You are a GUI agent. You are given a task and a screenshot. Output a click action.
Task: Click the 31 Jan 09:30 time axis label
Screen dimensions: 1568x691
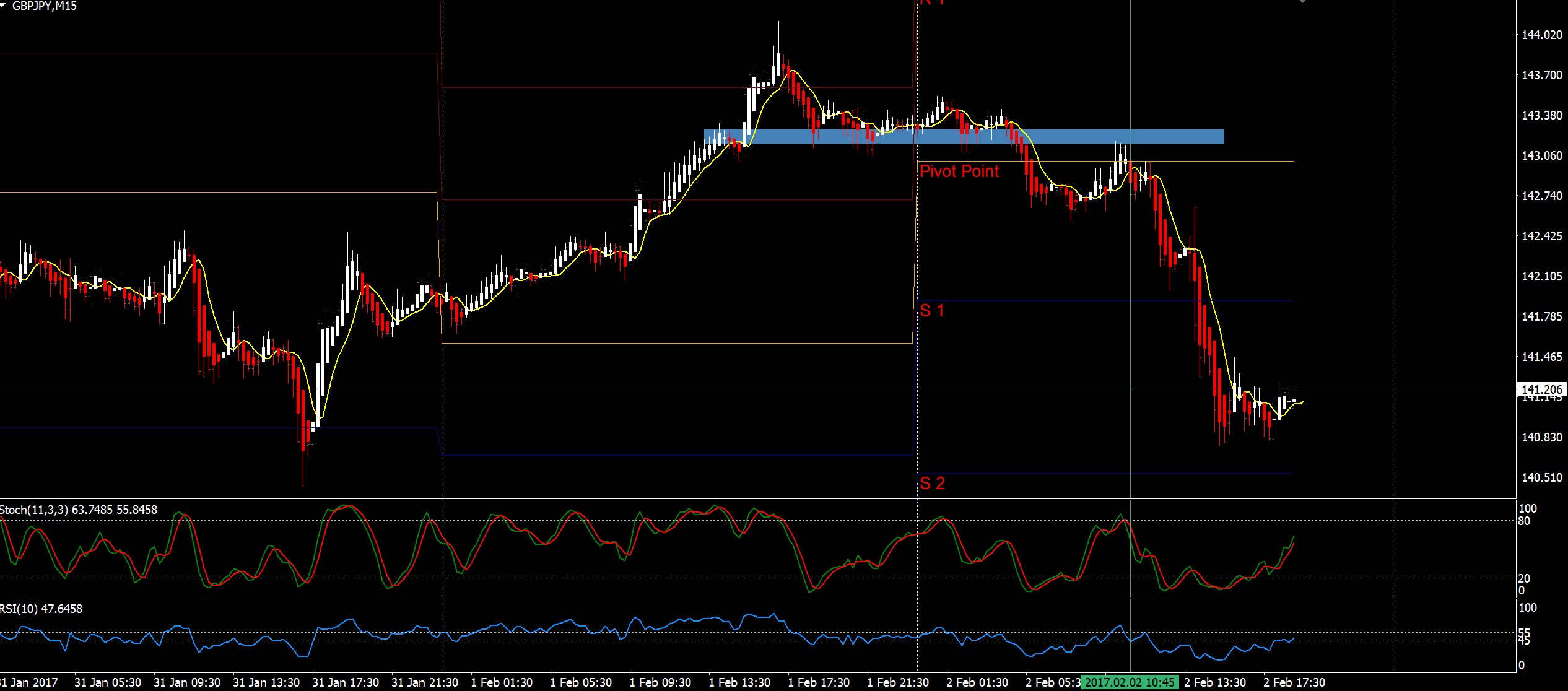(187, 682)
